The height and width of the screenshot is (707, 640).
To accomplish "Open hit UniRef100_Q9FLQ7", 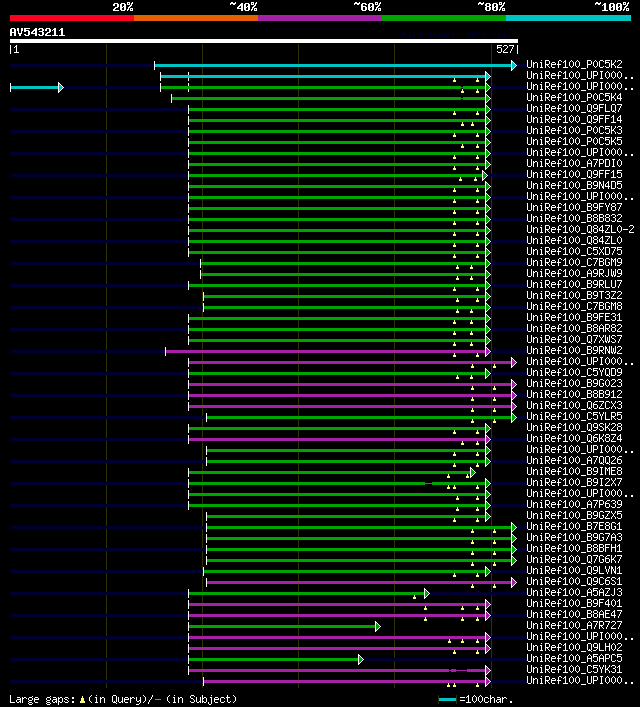I will pyautogui.click(x=574, y=108).
